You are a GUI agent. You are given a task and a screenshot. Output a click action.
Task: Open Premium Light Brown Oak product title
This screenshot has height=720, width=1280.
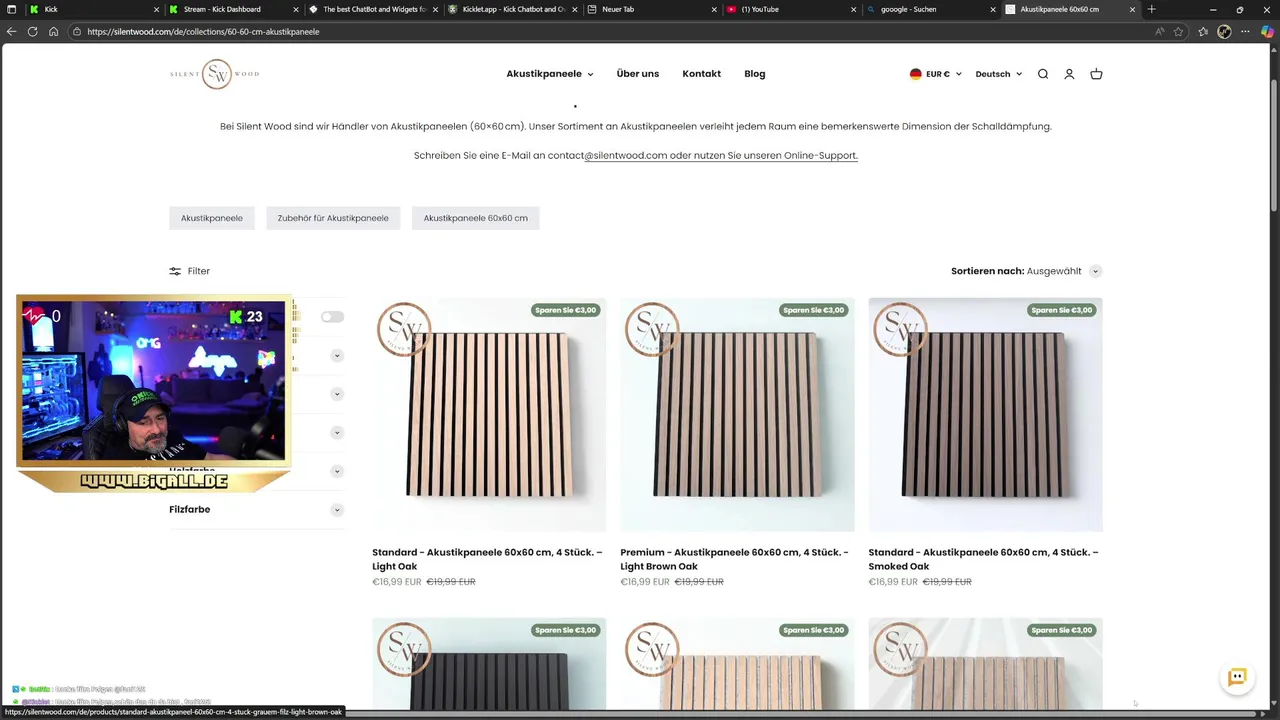tap(734, 559)
